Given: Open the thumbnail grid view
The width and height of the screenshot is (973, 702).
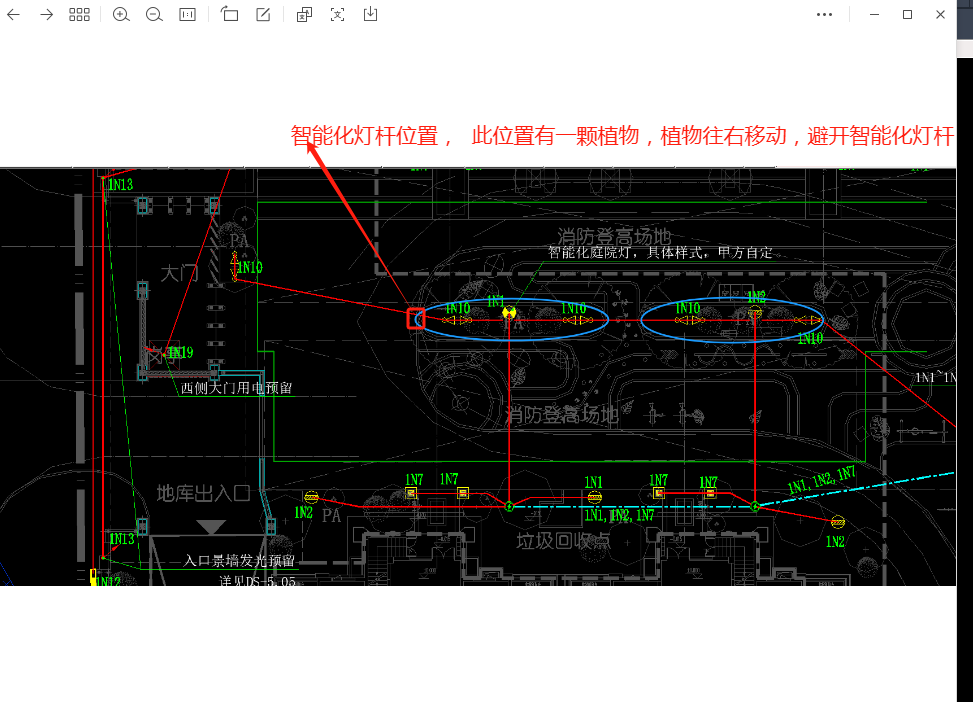Looking at the screenshot, I should point(79,15).
